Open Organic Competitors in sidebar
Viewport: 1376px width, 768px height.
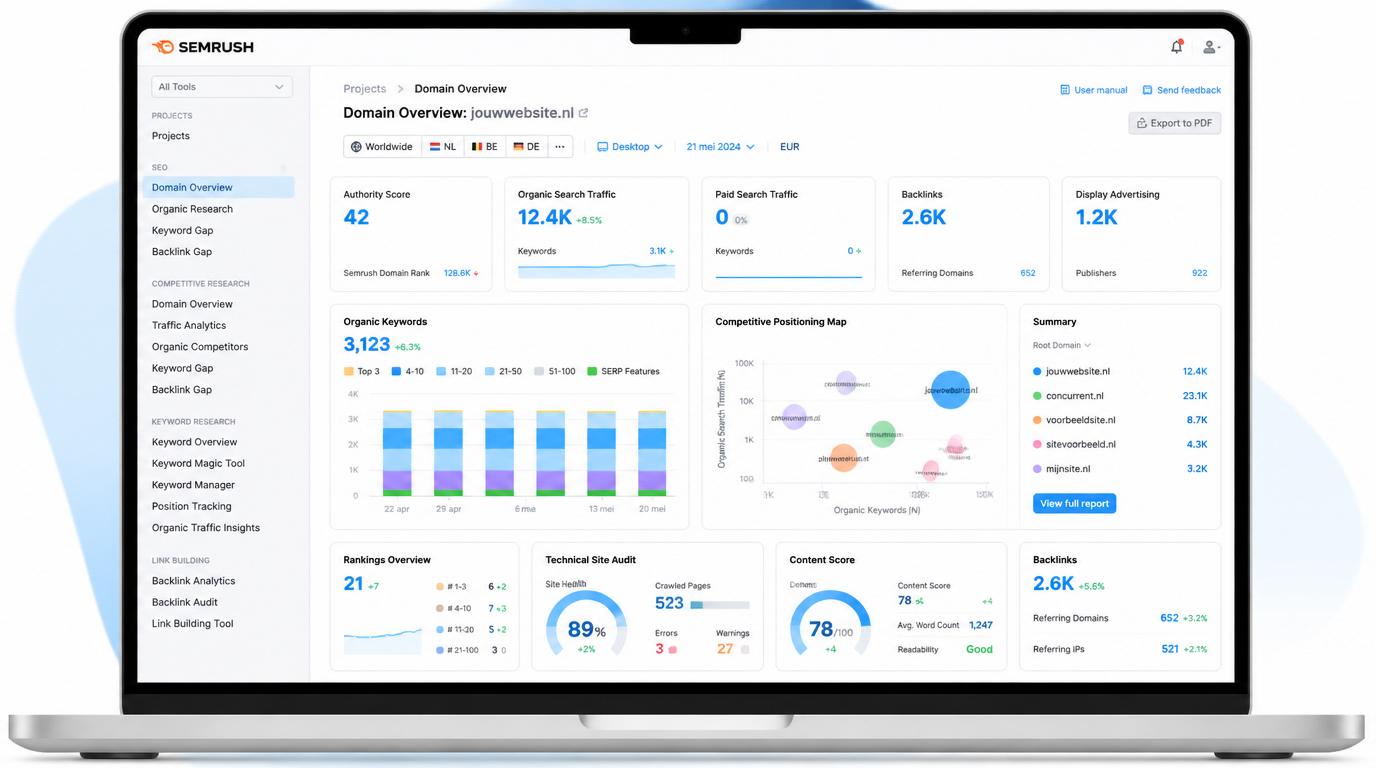click(x=200, y=347)
